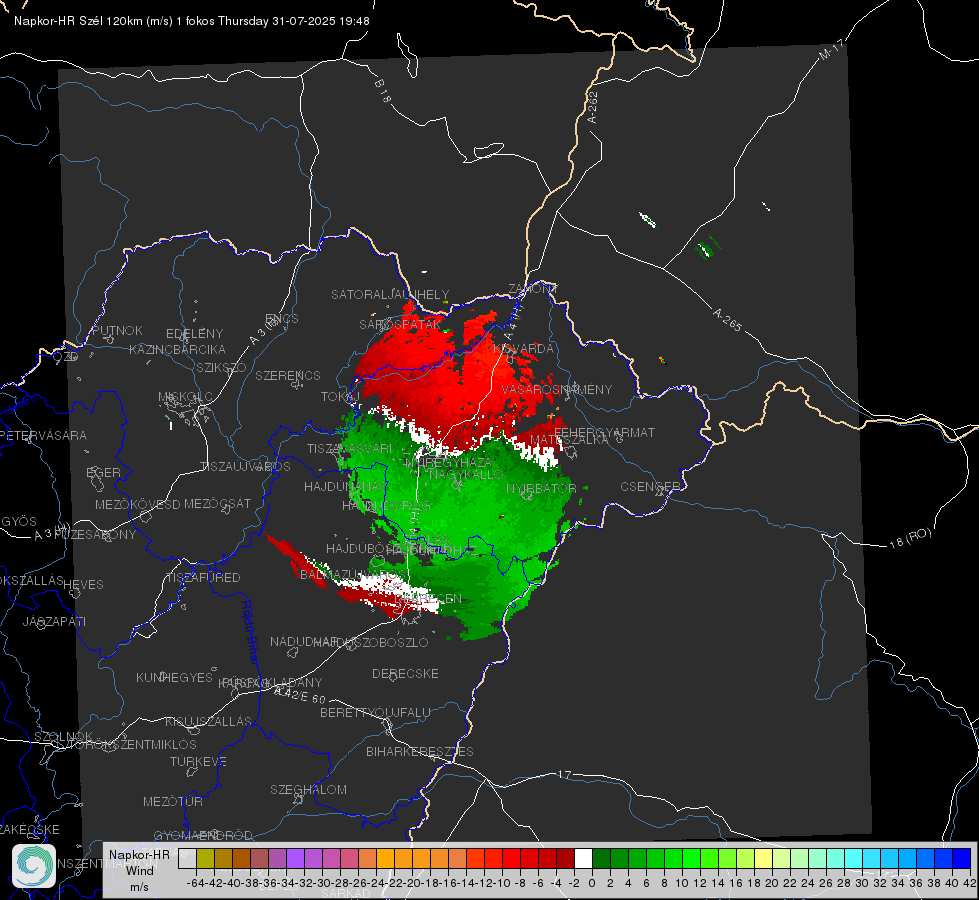Click the olive swatch labeled -64
Screen dimensions: 979x900
(x=205, y=859)
